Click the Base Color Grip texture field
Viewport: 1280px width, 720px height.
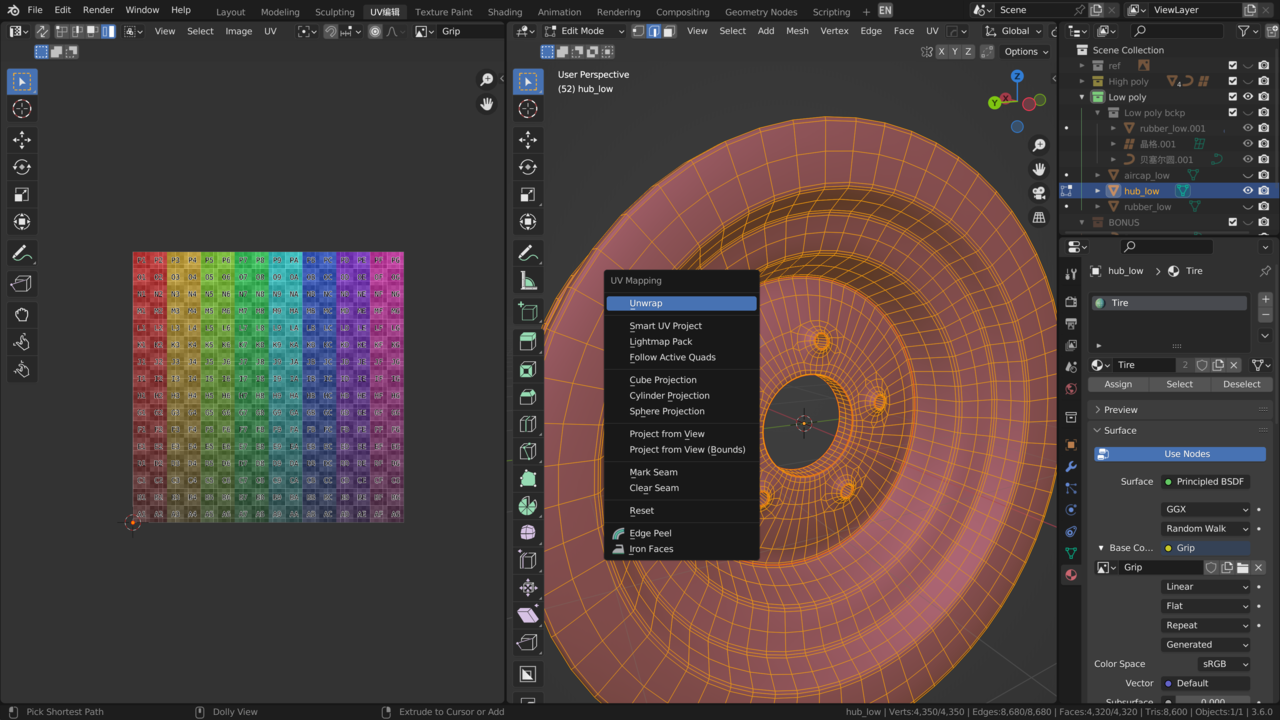(1205, 548)
